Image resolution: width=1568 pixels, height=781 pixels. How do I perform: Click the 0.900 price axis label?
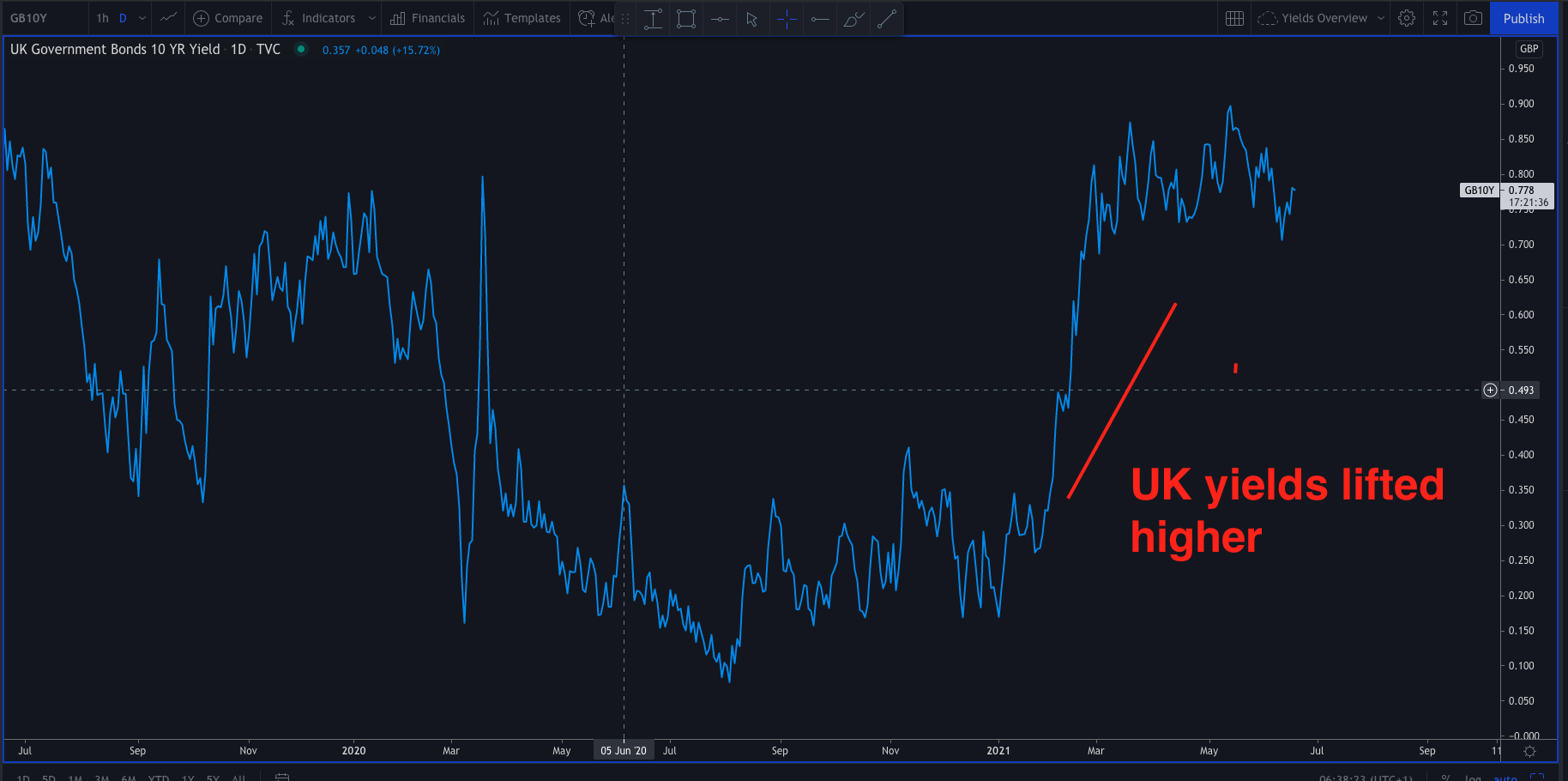click(x=1522, y=104)
